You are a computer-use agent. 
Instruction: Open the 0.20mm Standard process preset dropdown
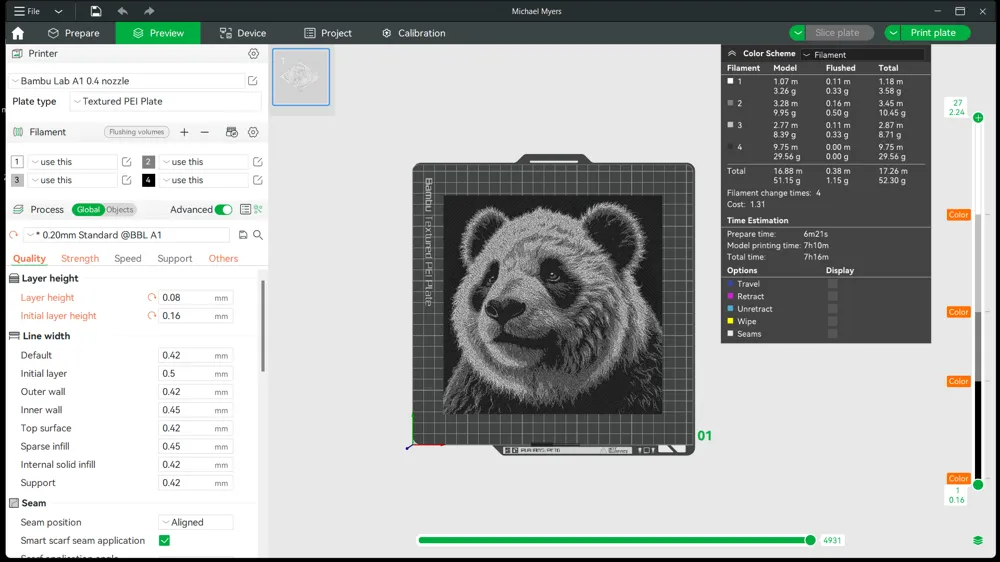[x=126, y=235]
